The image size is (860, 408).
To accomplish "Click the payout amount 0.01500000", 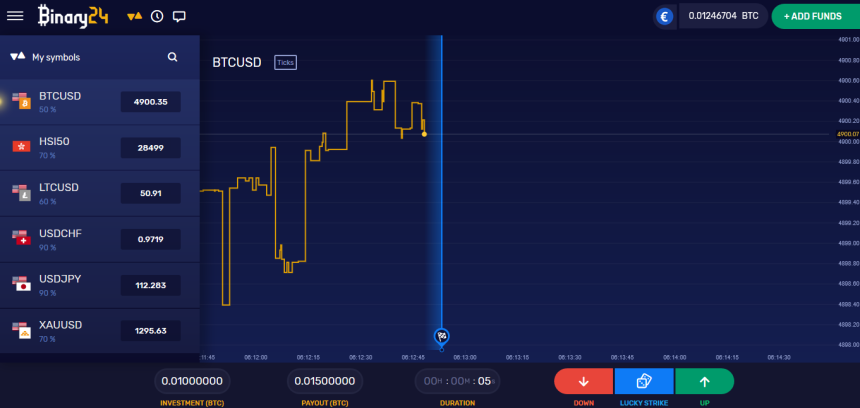I will (325, 381).
